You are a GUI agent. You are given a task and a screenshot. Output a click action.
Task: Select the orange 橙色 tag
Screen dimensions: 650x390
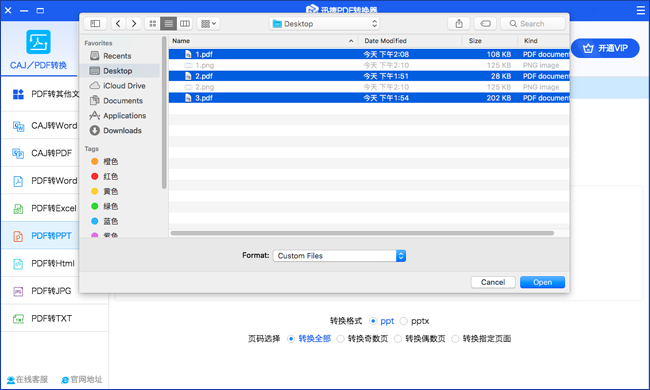(x=105, y=162)
